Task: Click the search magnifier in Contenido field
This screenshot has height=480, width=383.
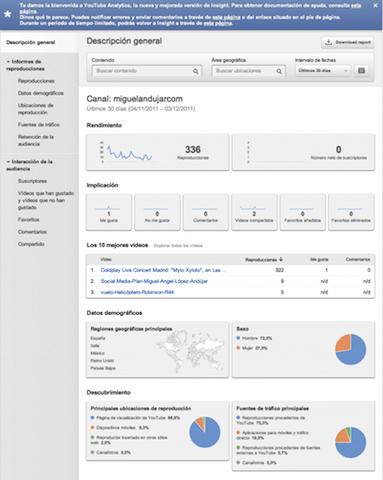Action: click(x=196, y=71)
